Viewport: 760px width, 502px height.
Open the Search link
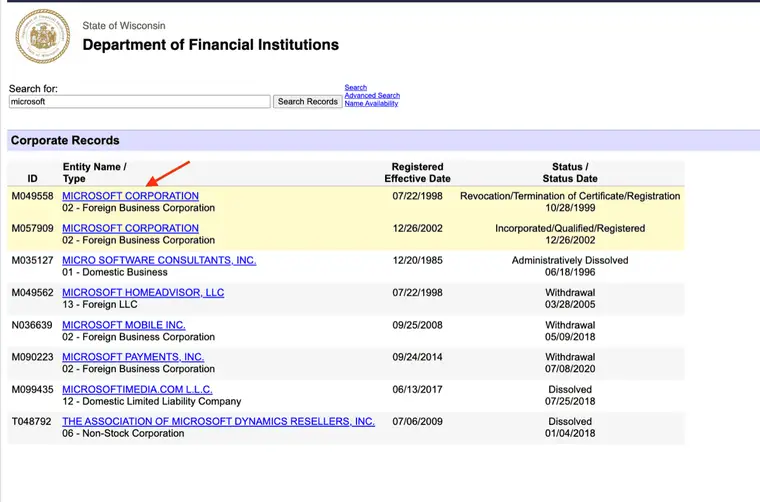click(x=356, y=87)
